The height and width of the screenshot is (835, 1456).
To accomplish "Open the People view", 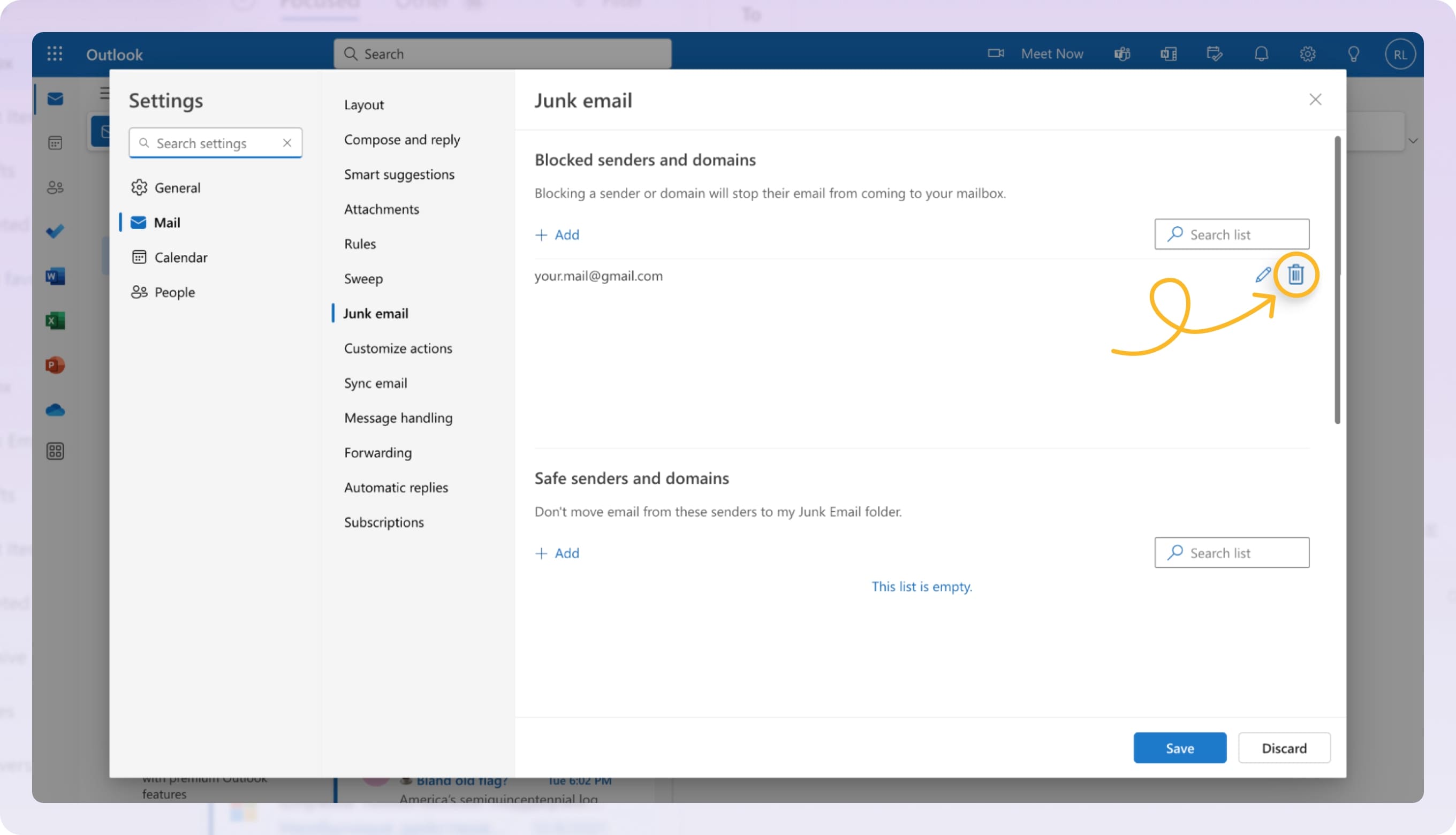I will point(55,187).
